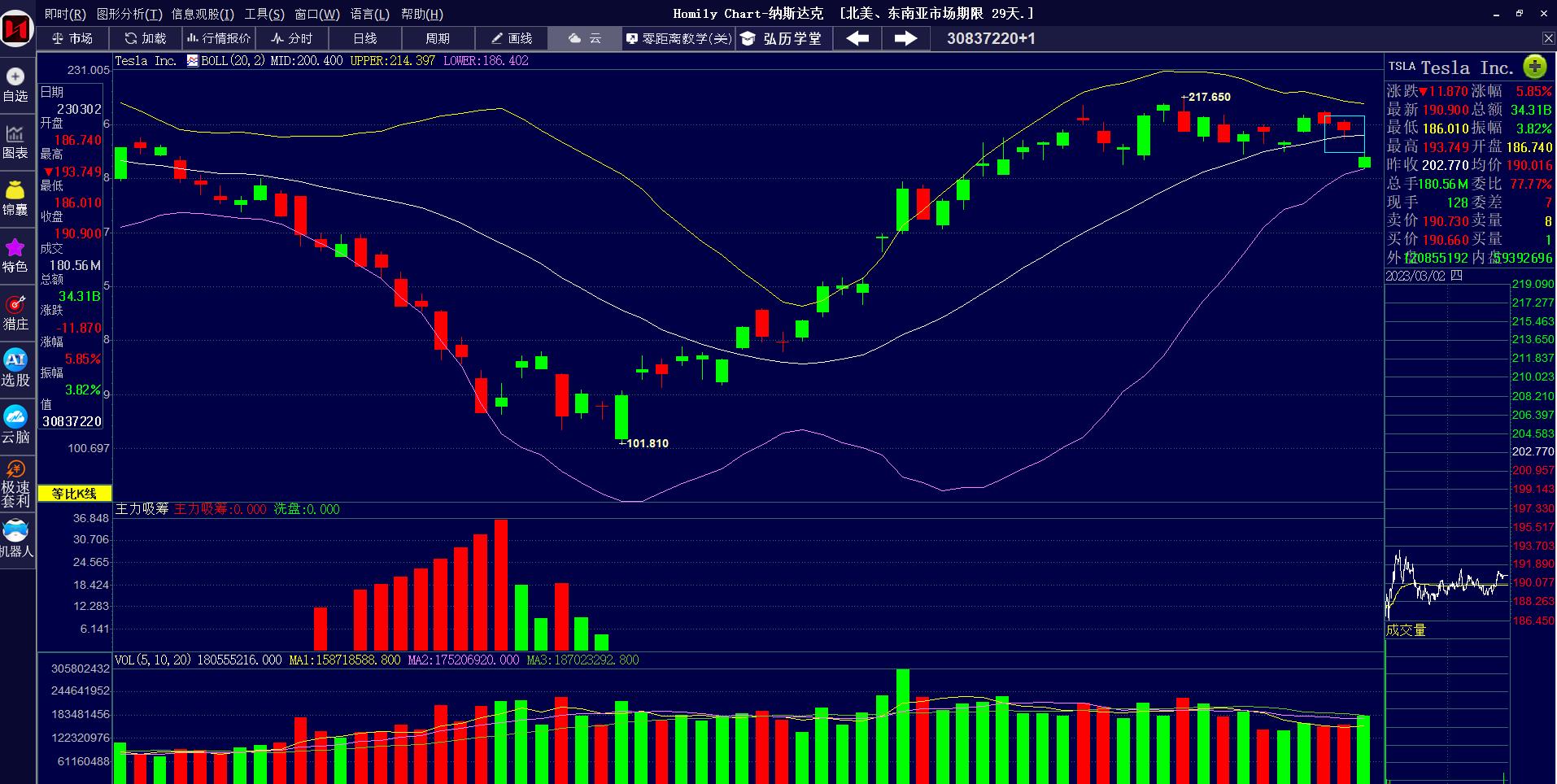Click the 委比 77.77% value
Screen dimensions: 1557x784
(1531, 184)
